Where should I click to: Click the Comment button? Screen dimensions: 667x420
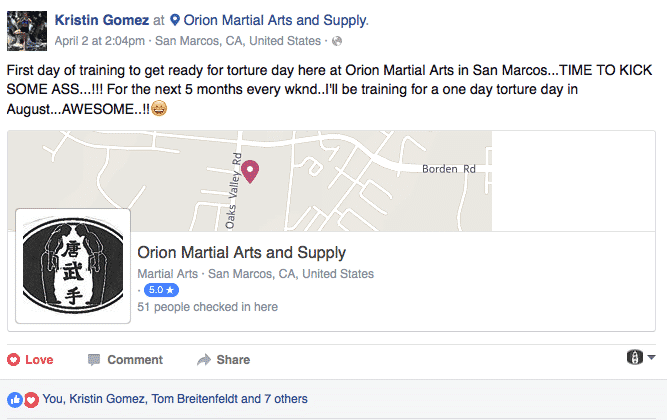(125, 360)
